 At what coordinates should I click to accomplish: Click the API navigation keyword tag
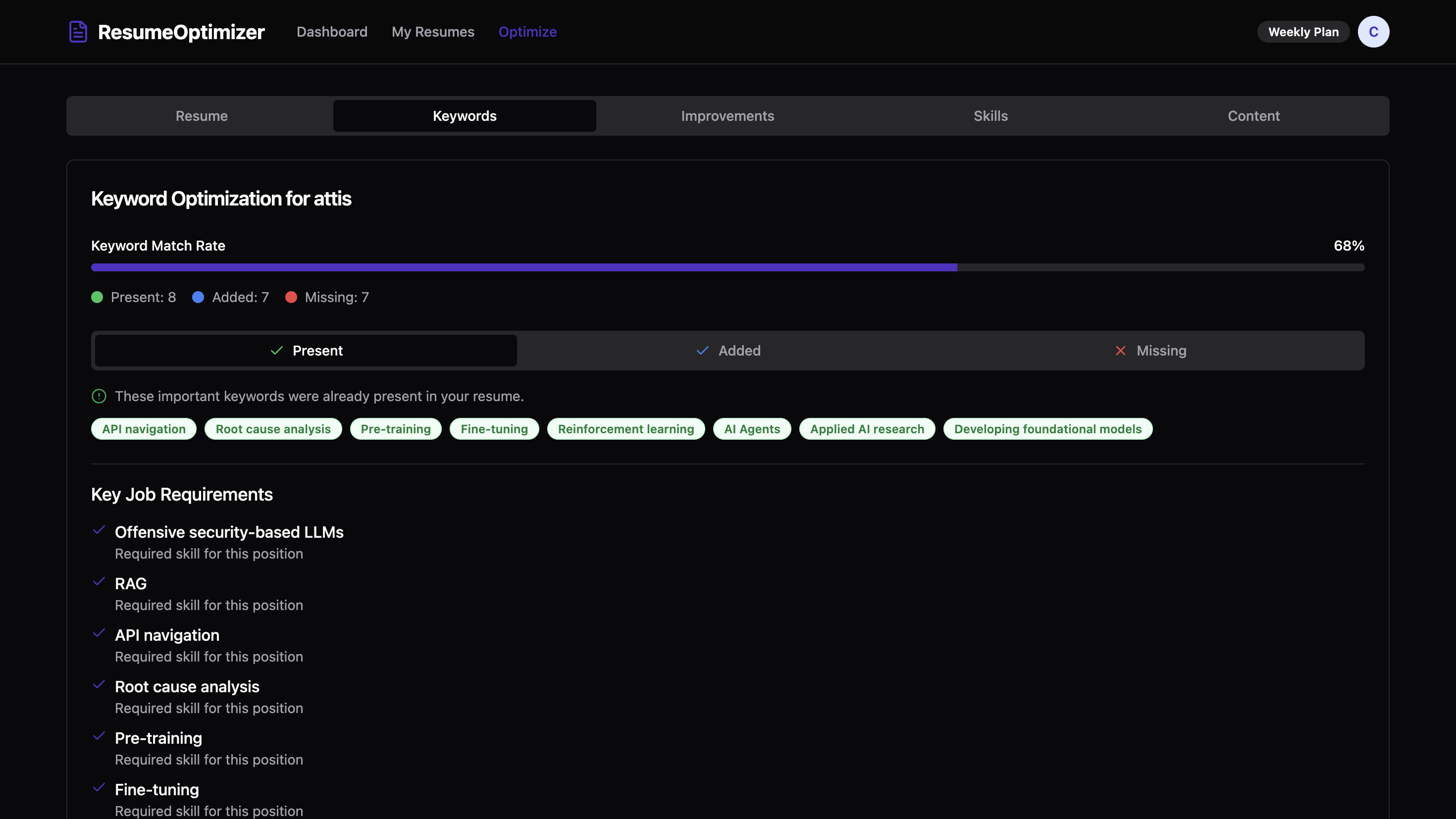click(144, 429)
